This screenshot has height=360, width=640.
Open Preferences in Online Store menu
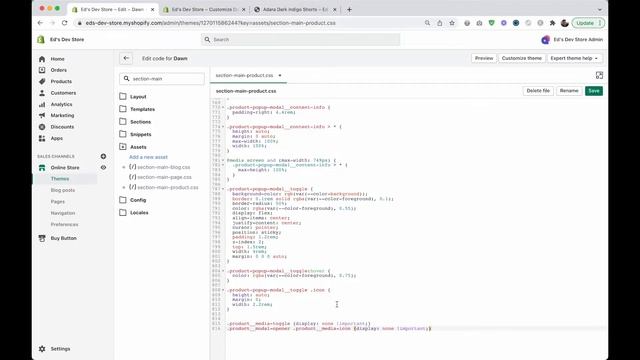click(x=64, y=224)
